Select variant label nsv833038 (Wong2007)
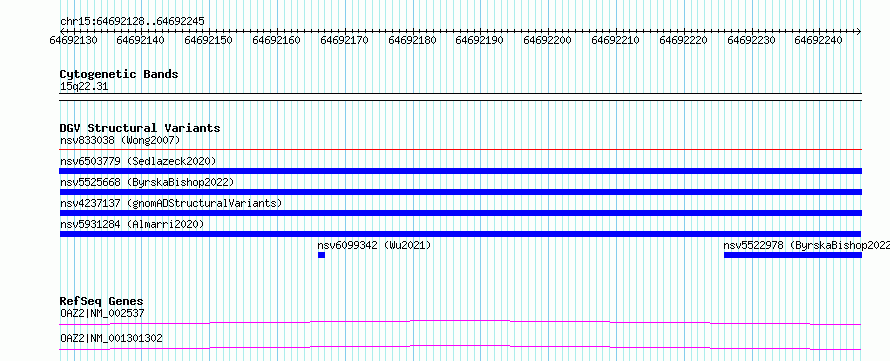Image resolution: width=890 pixels, height=361 pixels. coord(120,140)
